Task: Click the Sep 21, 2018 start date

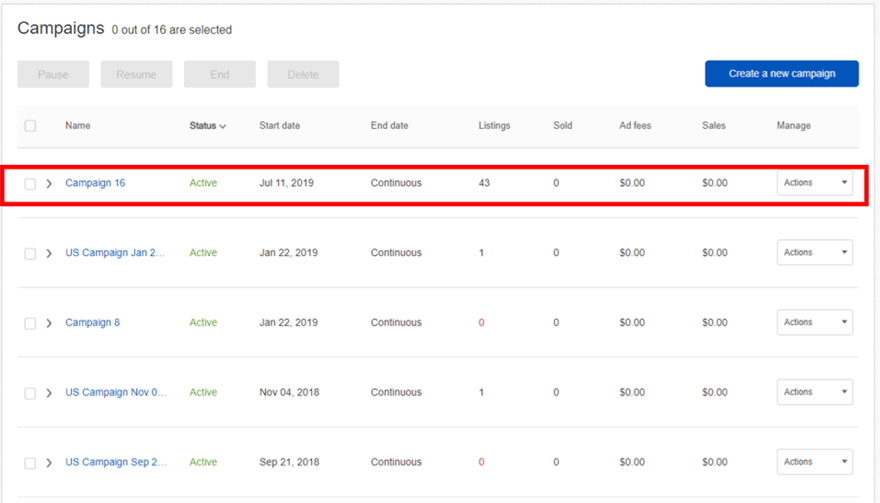Action: pyautogui.click(x=289, y=461)
